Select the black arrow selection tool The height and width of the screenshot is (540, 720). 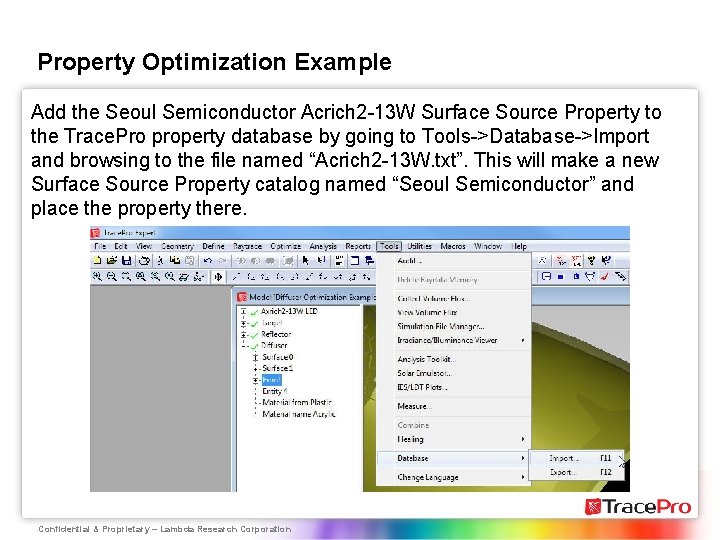tap(306, 261)
